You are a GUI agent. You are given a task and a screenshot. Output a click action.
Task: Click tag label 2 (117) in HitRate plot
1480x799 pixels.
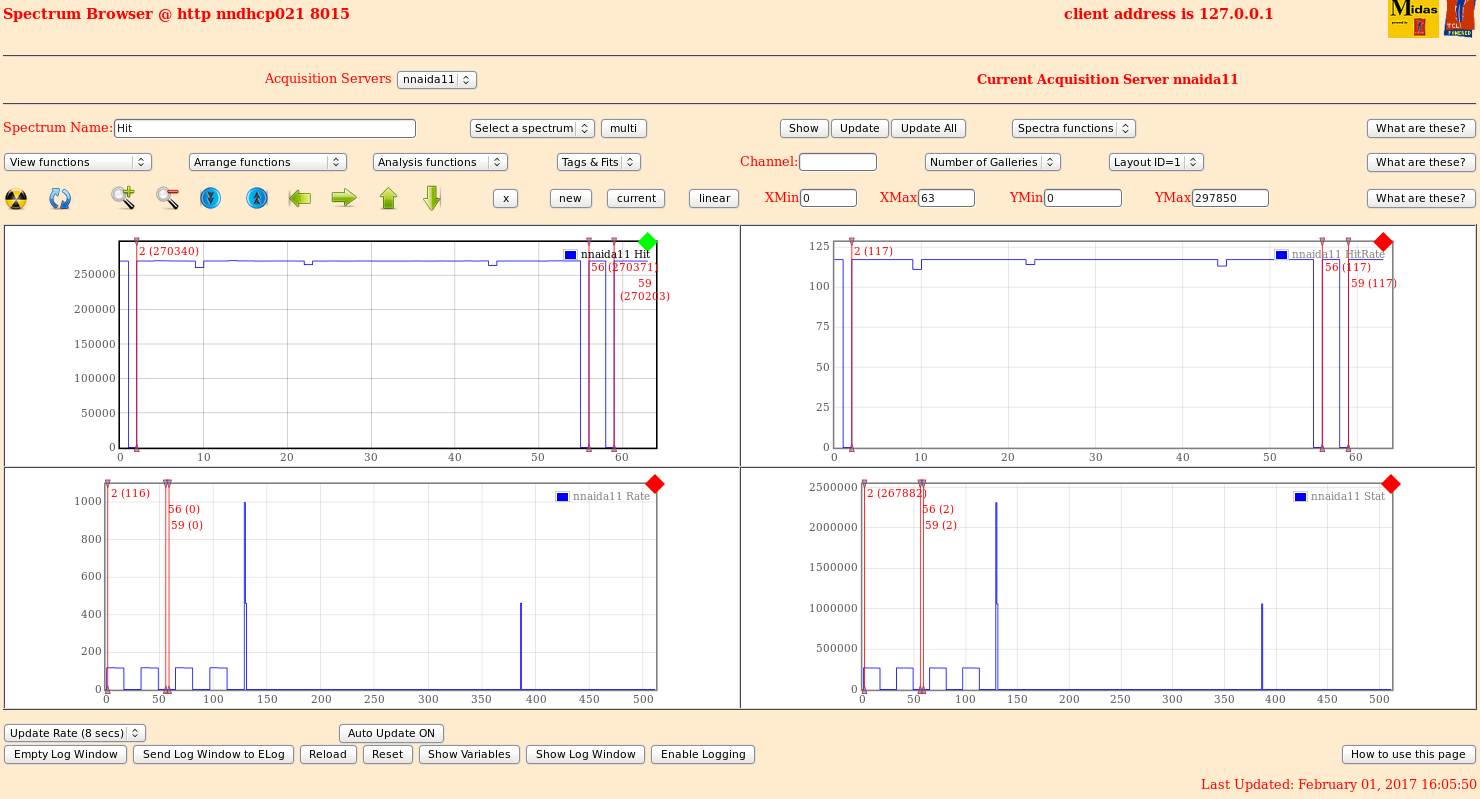click(873, 251)
